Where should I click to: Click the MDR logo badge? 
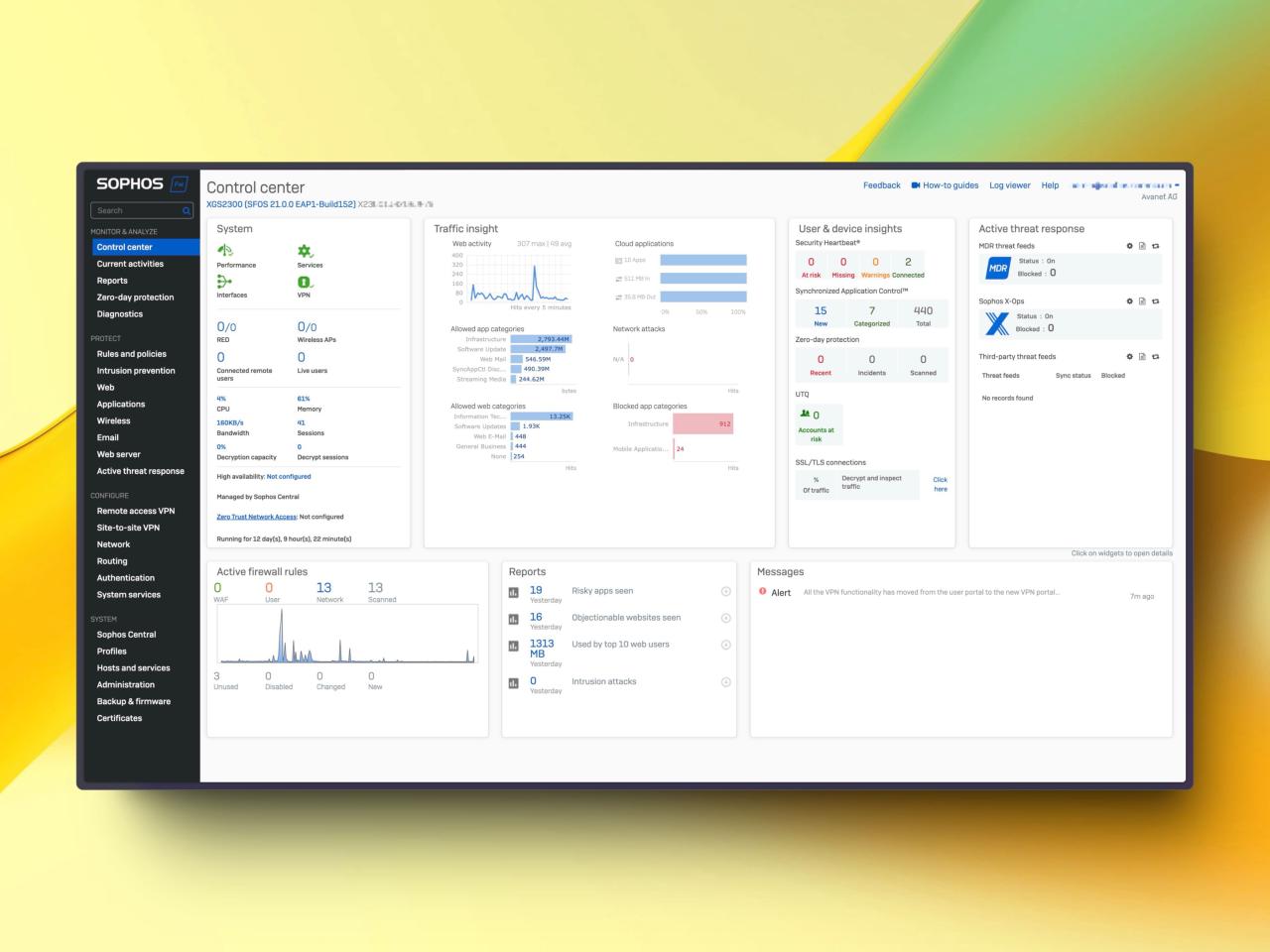[997, 268]
